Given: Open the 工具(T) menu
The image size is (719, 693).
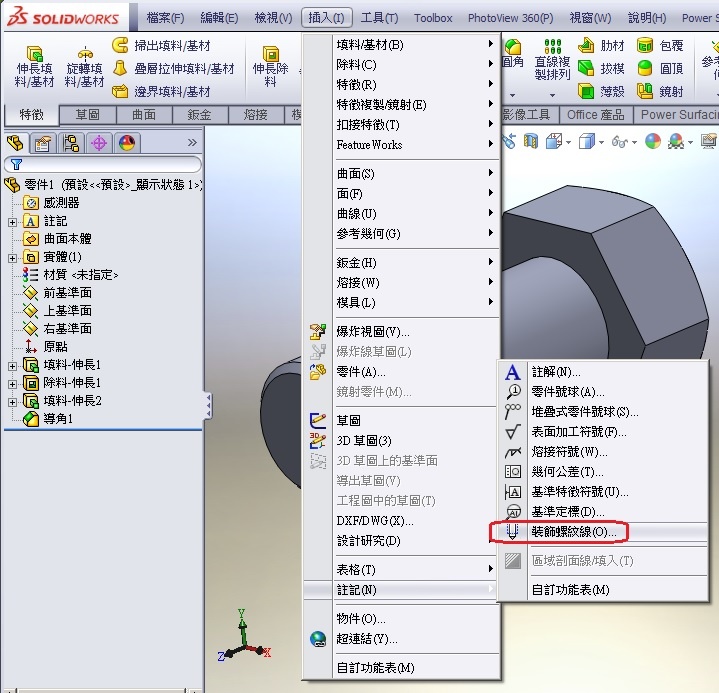Looking at the screenshot, I should [379, 18].
